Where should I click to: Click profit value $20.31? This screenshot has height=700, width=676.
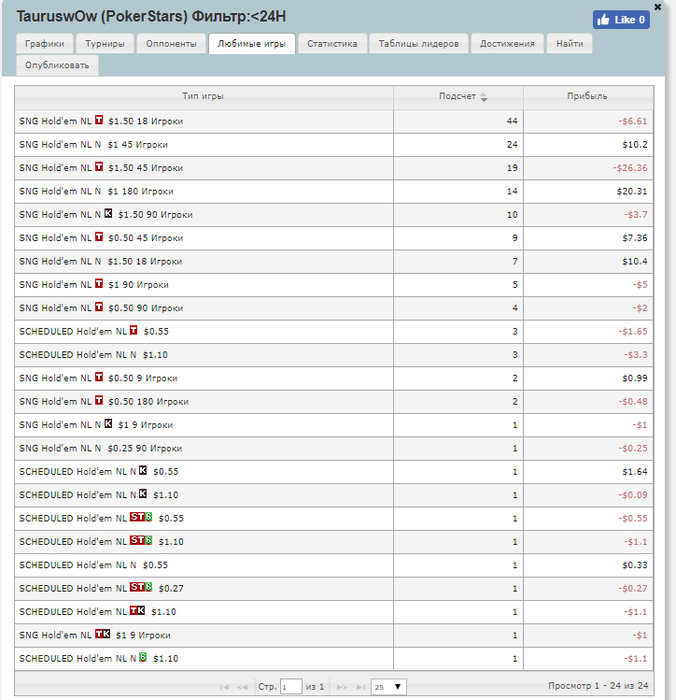click(x=632, y=191)
